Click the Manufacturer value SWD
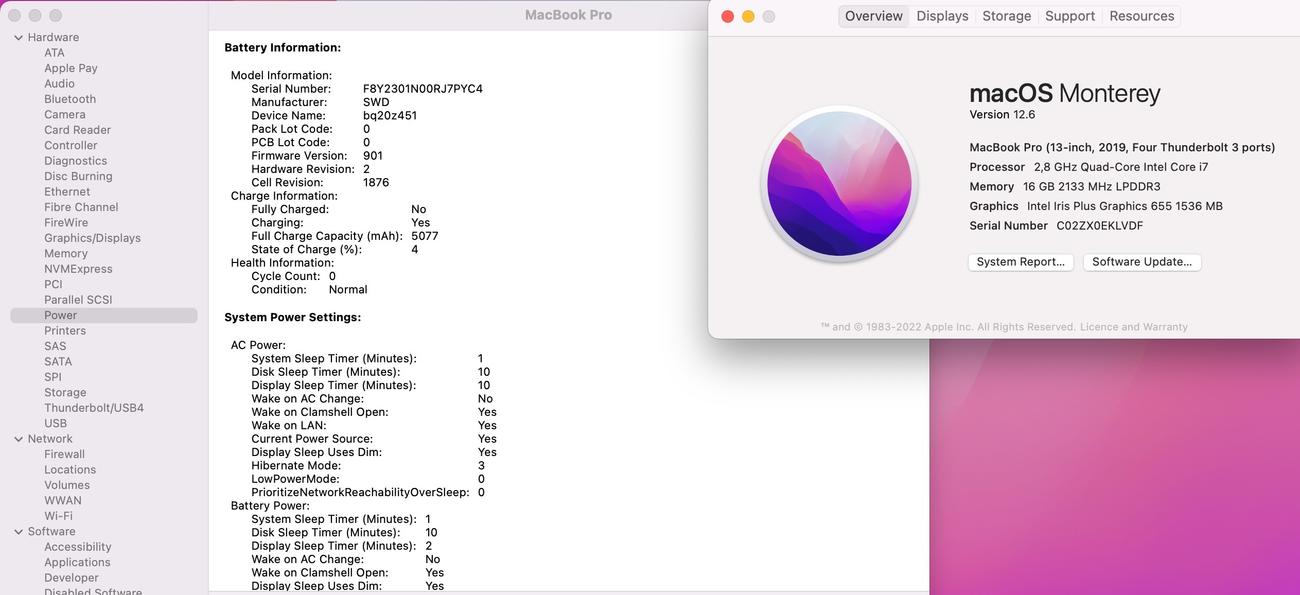Screen dimensions: 1300x595 pos(376,102)
